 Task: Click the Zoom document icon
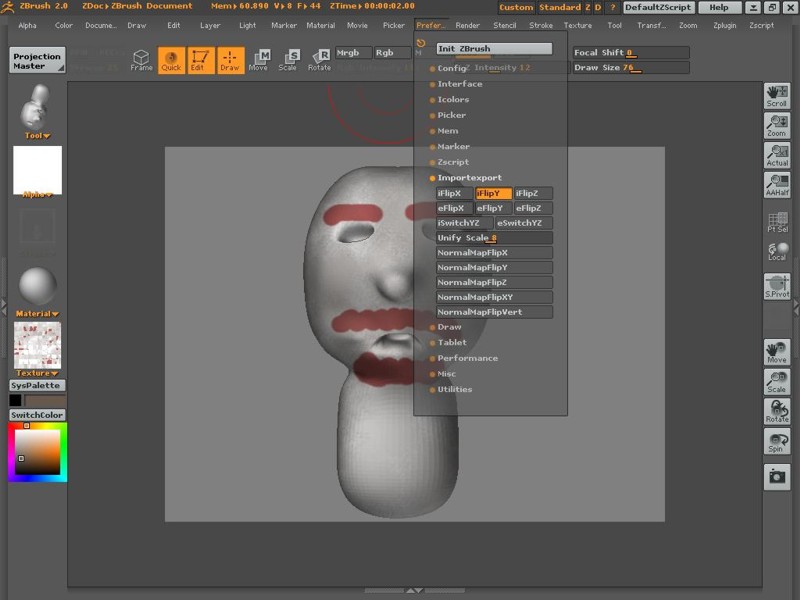[777, 126]
